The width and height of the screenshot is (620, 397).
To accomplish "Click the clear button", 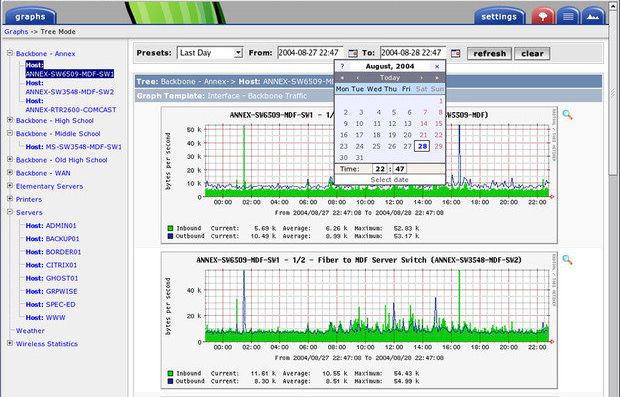I will point(532,53).
